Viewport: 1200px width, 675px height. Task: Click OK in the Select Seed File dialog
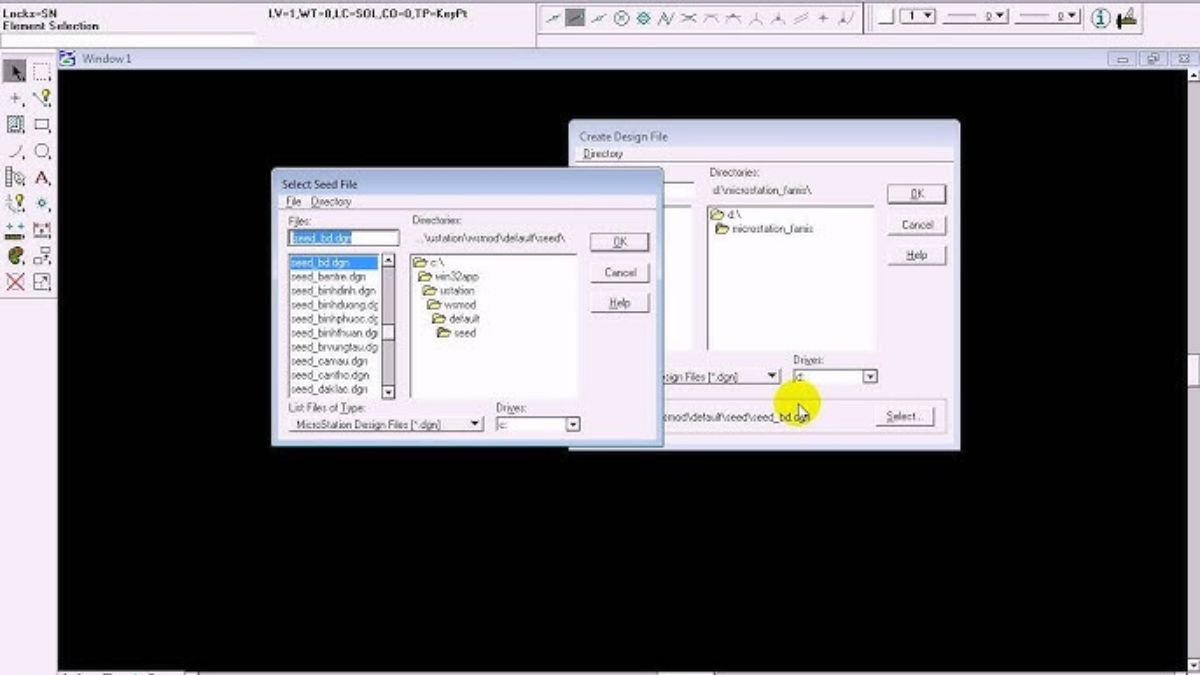click(619, 241)
